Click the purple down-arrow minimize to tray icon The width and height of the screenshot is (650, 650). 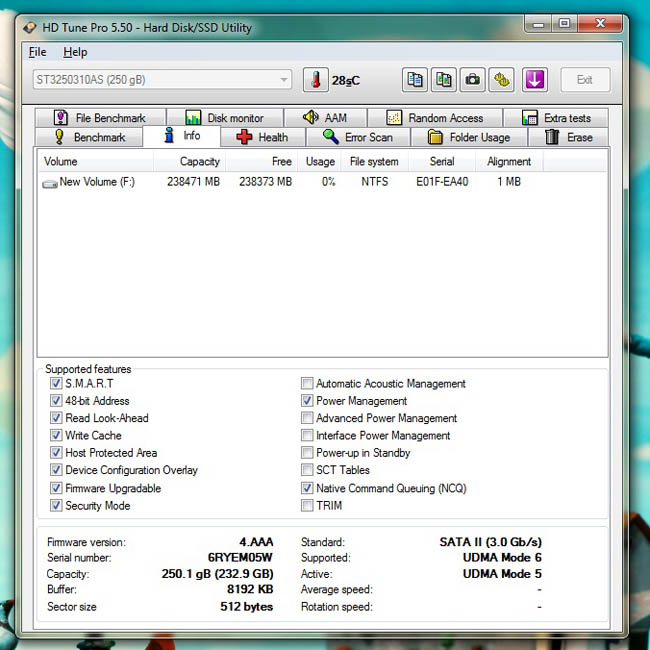tap(535, 80)
